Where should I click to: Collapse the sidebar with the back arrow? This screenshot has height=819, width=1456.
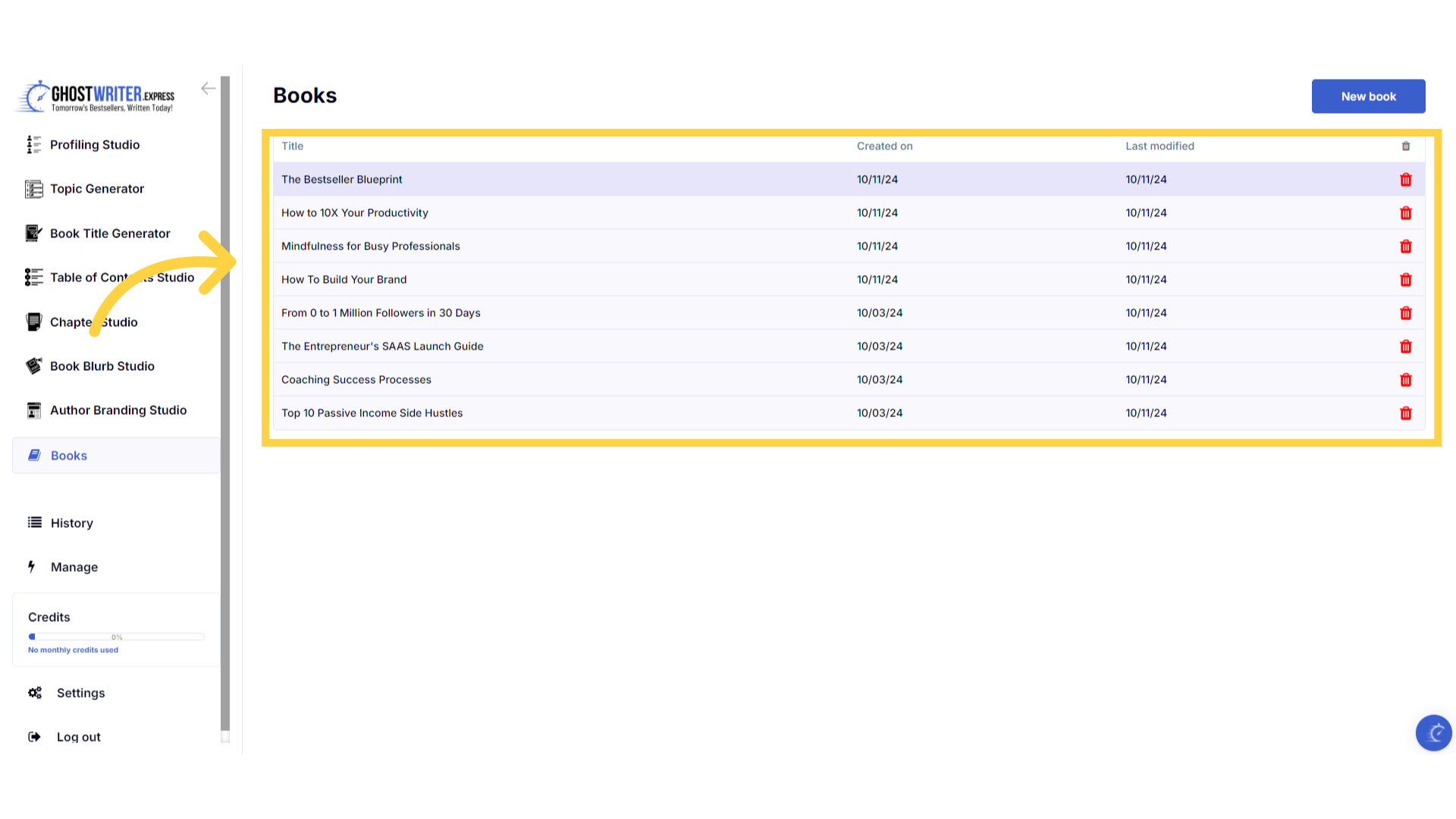click(x=208, y=89)
